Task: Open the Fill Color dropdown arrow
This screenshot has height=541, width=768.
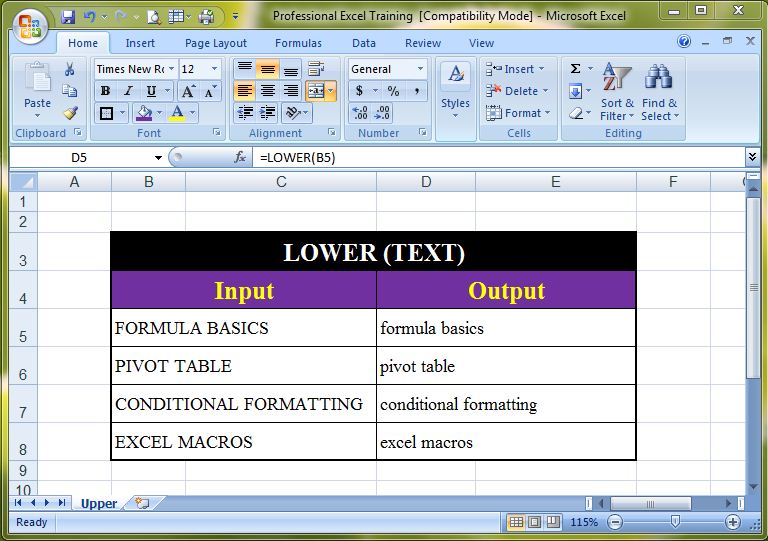Action: click(x=160, y=113)
